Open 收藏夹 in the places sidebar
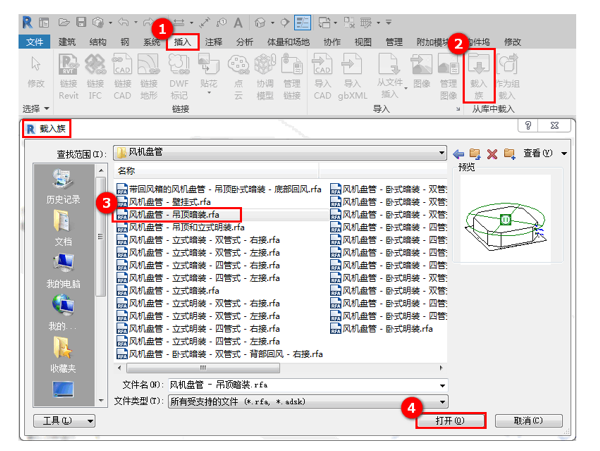The image size is (600, 451). (62, 353)
